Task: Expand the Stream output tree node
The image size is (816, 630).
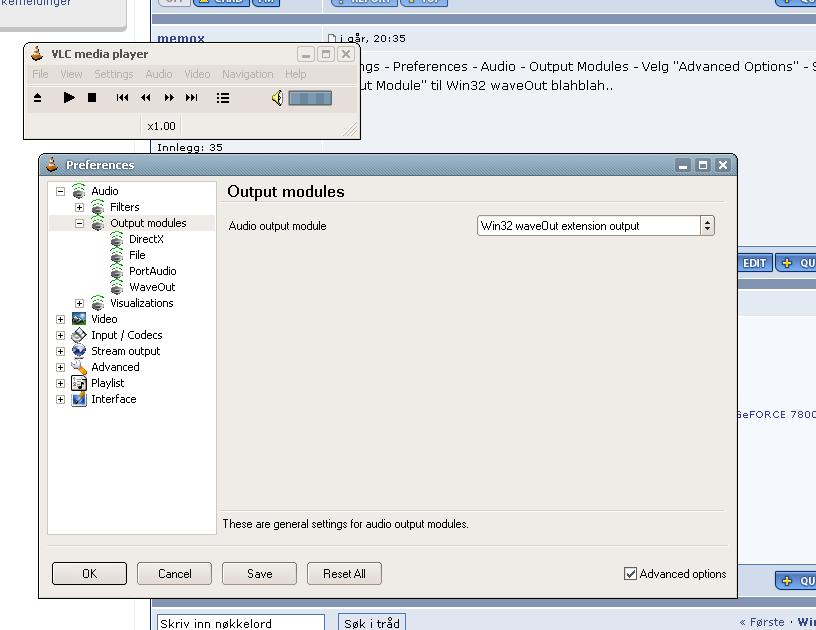Action: tap(60, 352)
